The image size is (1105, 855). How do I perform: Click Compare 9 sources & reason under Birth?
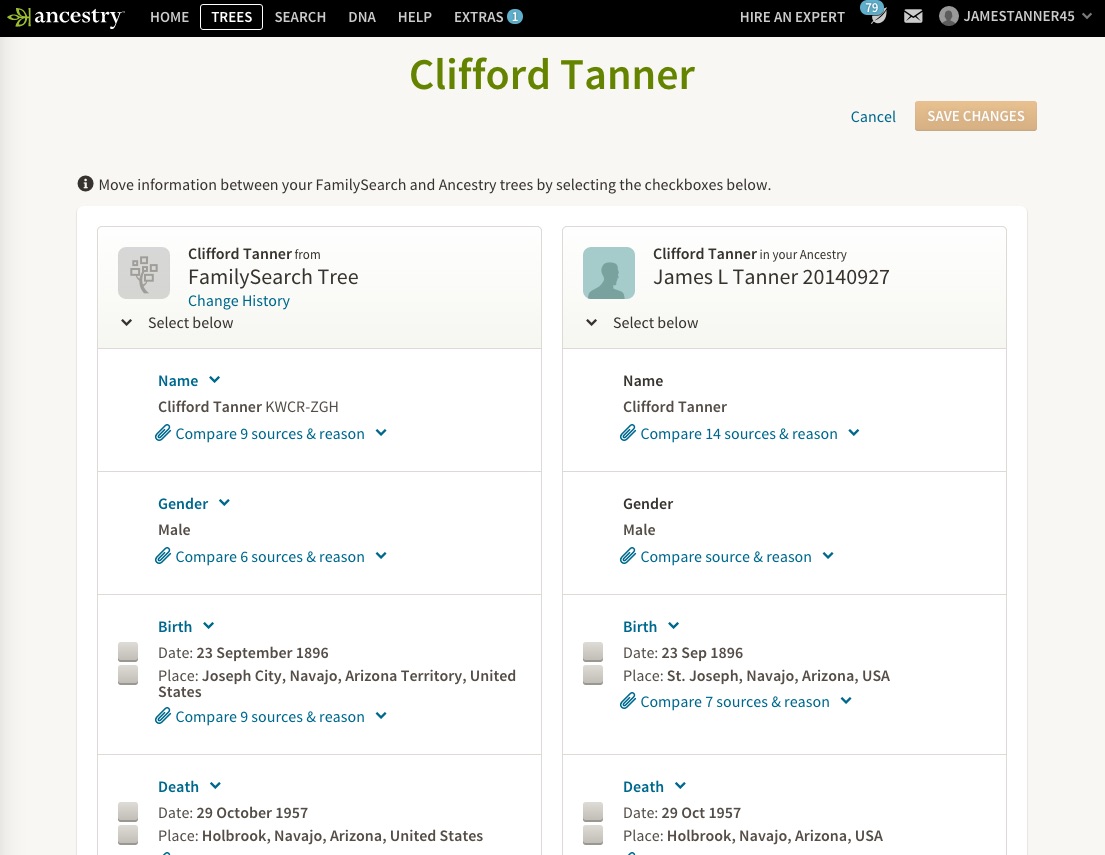pos(270,717)
